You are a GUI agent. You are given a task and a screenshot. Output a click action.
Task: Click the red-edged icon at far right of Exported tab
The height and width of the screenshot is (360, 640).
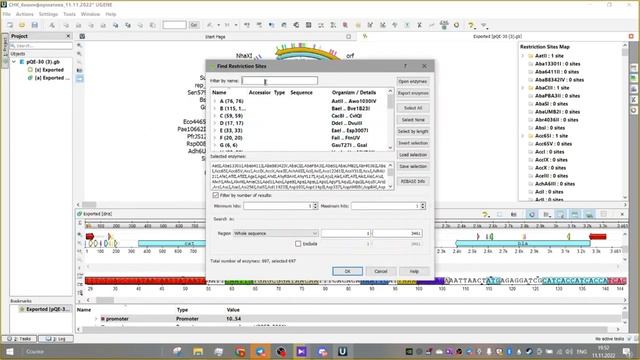[631, 36]
